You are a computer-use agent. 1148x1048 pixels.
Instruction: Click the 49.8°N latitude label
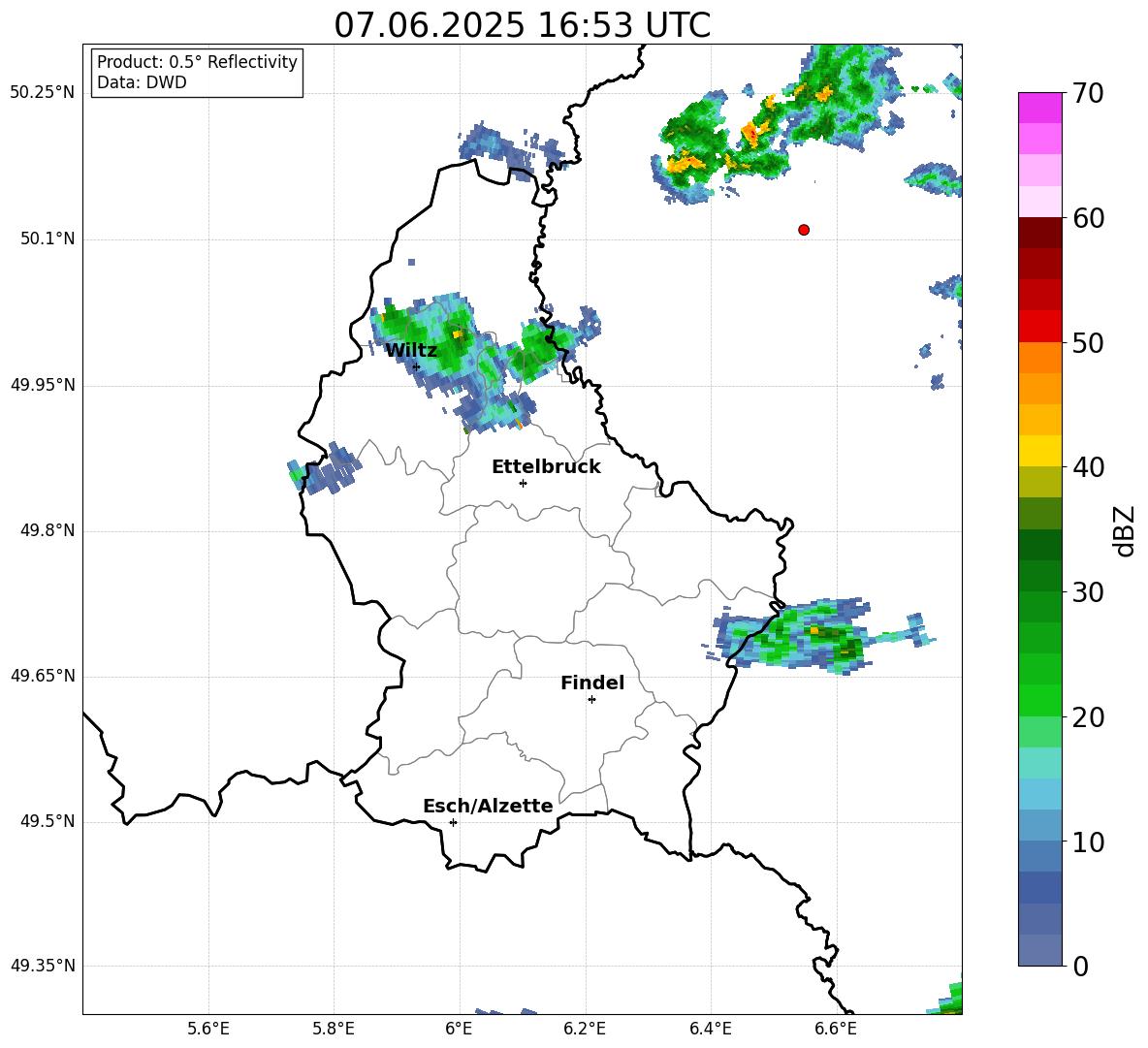[x=48, y=530]
